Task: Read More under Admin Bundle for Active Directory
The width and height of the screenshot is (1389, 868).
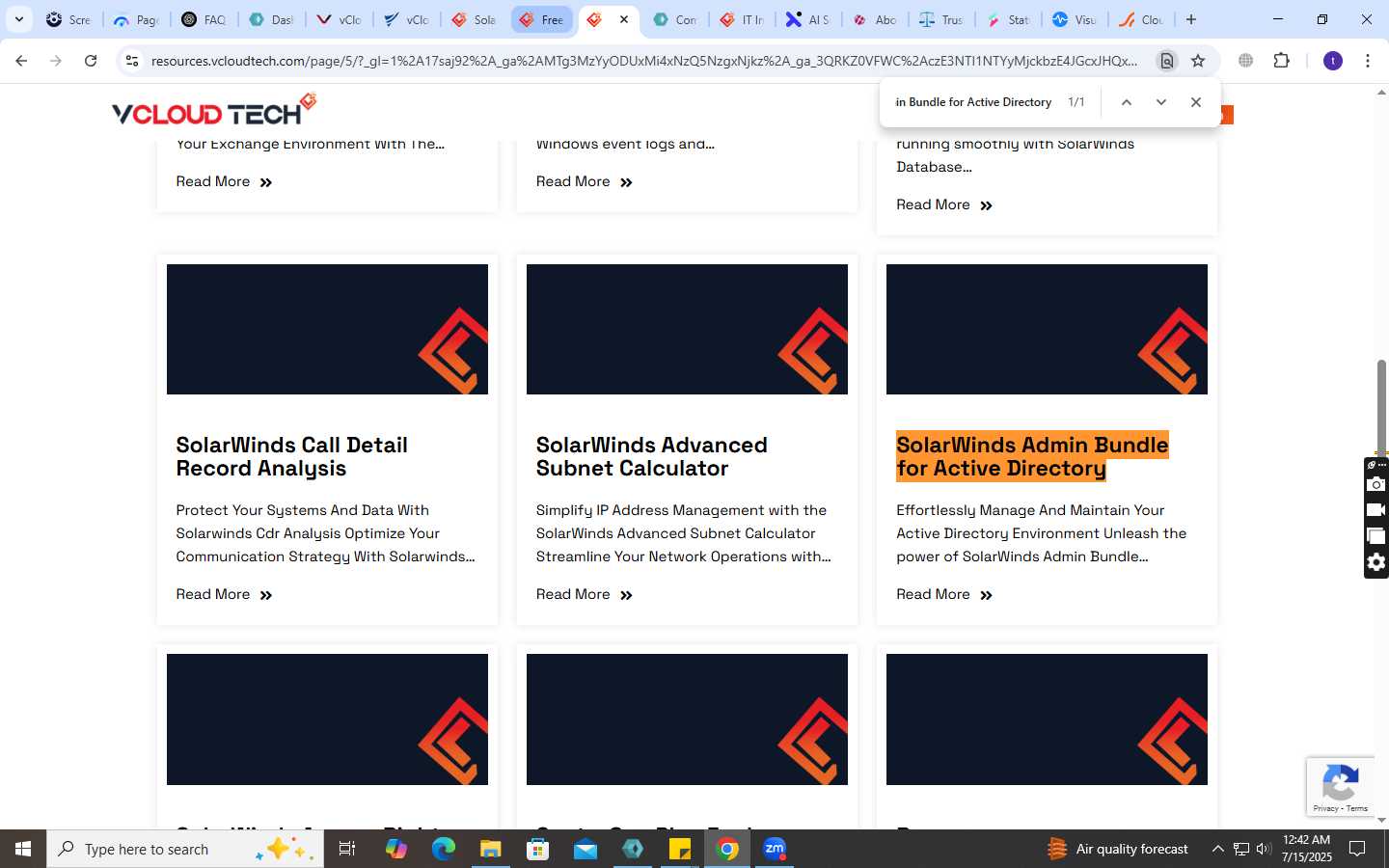Action: (943, 594)
